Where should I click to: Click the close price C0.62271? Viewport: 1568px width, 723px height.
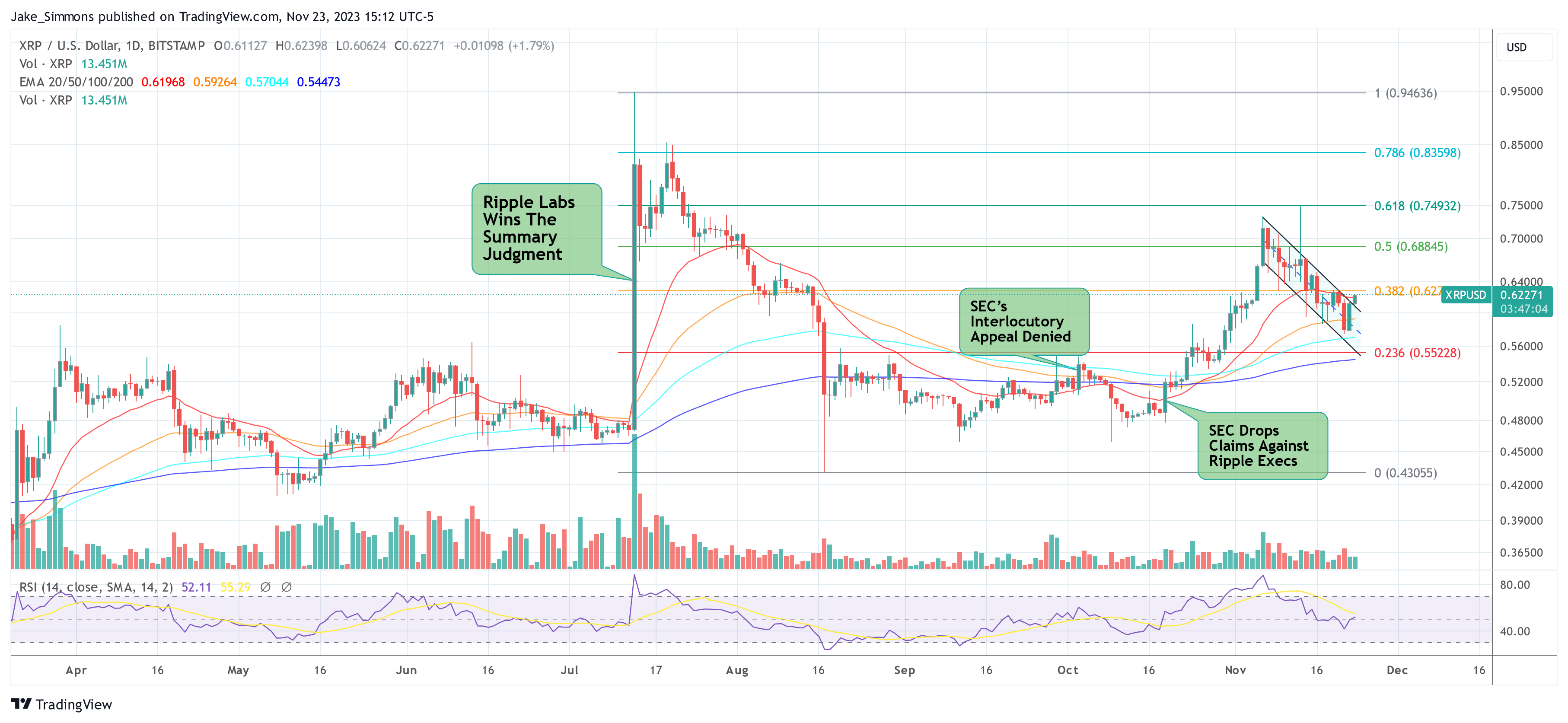point(419,46)
